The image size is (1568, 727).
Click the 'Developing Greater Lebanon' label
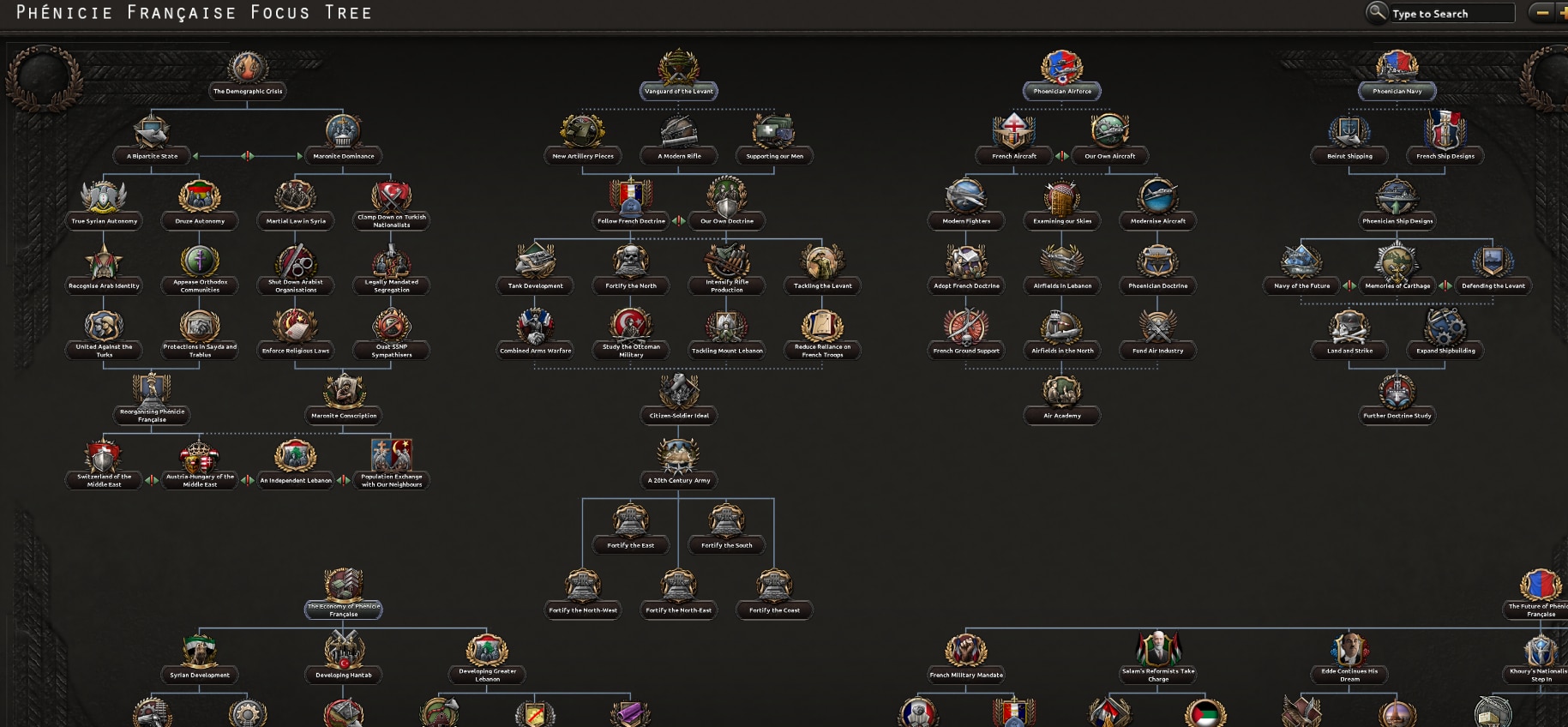[488, 675]
